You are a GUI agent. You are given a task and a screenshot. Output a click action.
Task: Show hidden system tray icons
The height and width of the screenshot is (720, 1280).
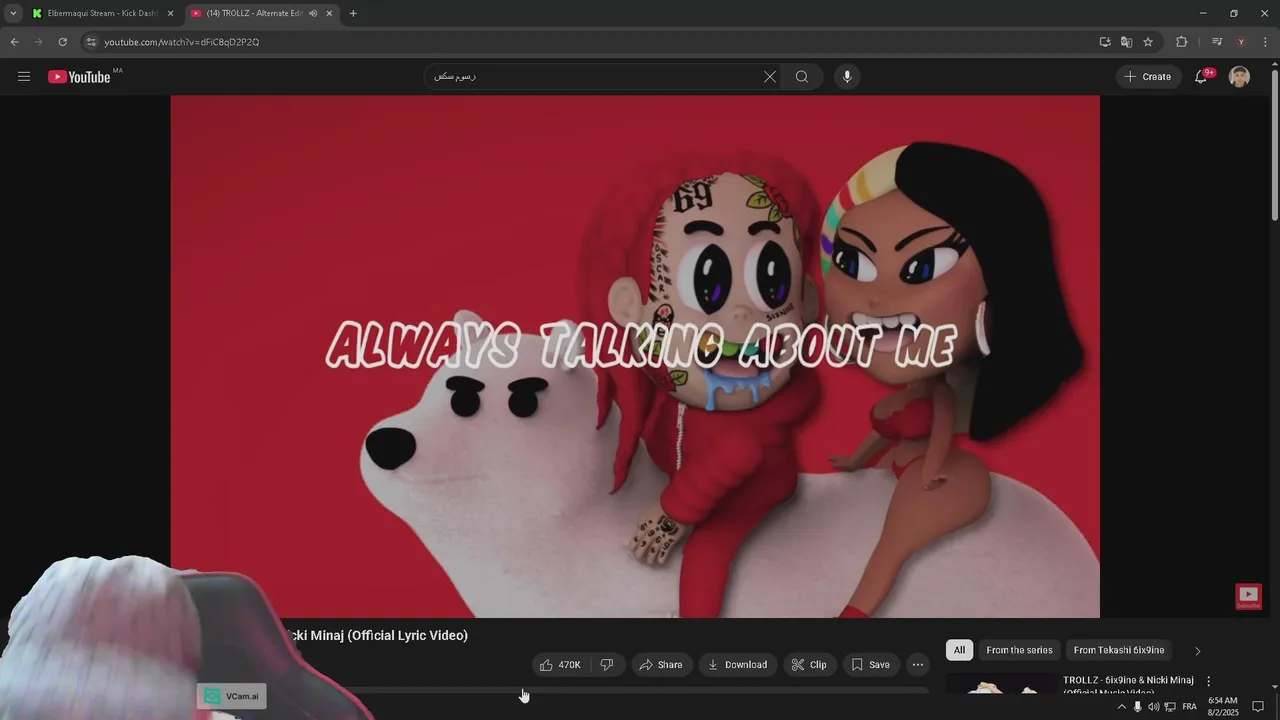point(1121,707)
